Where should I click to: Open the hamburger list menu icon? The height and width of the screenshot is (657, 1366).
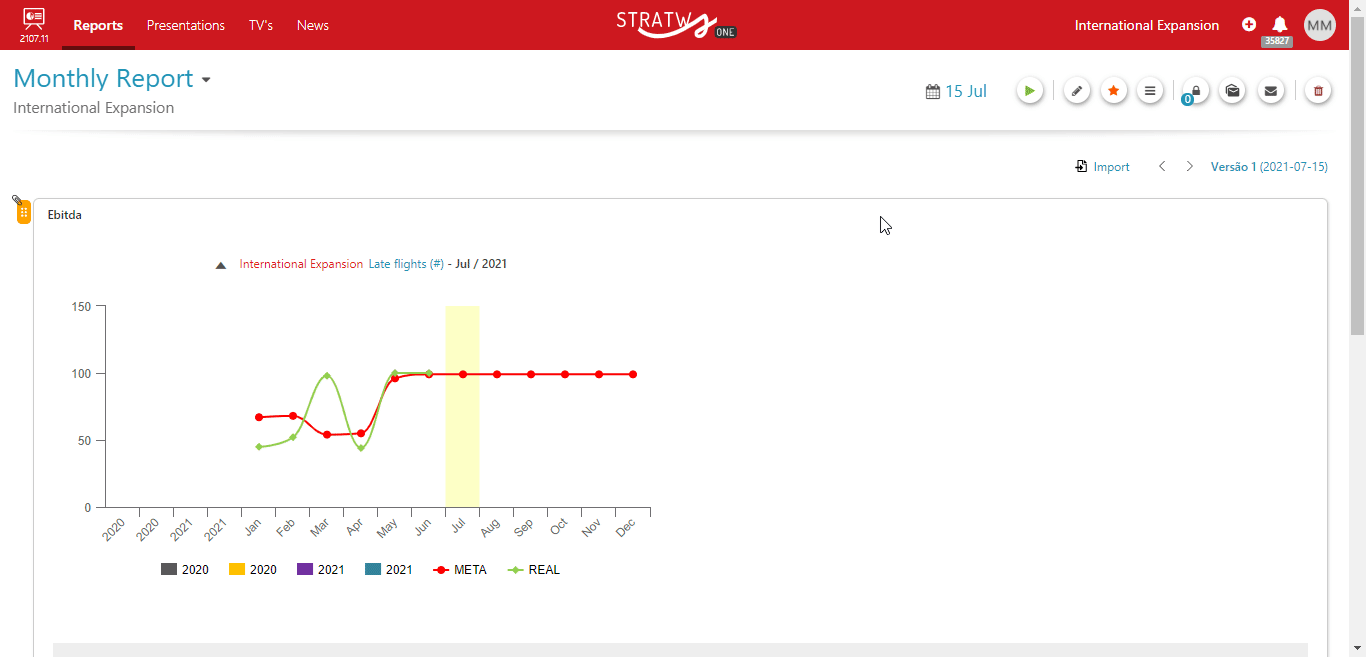[1150, 91]
